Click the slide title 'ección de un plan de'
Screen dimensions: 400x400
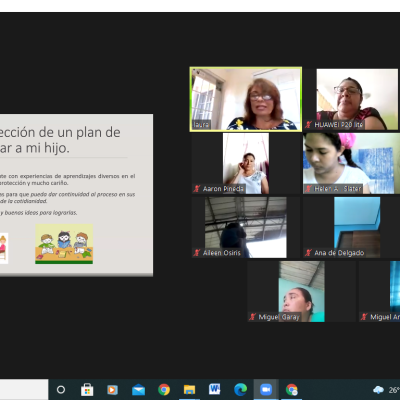click(x=60, y=132)
